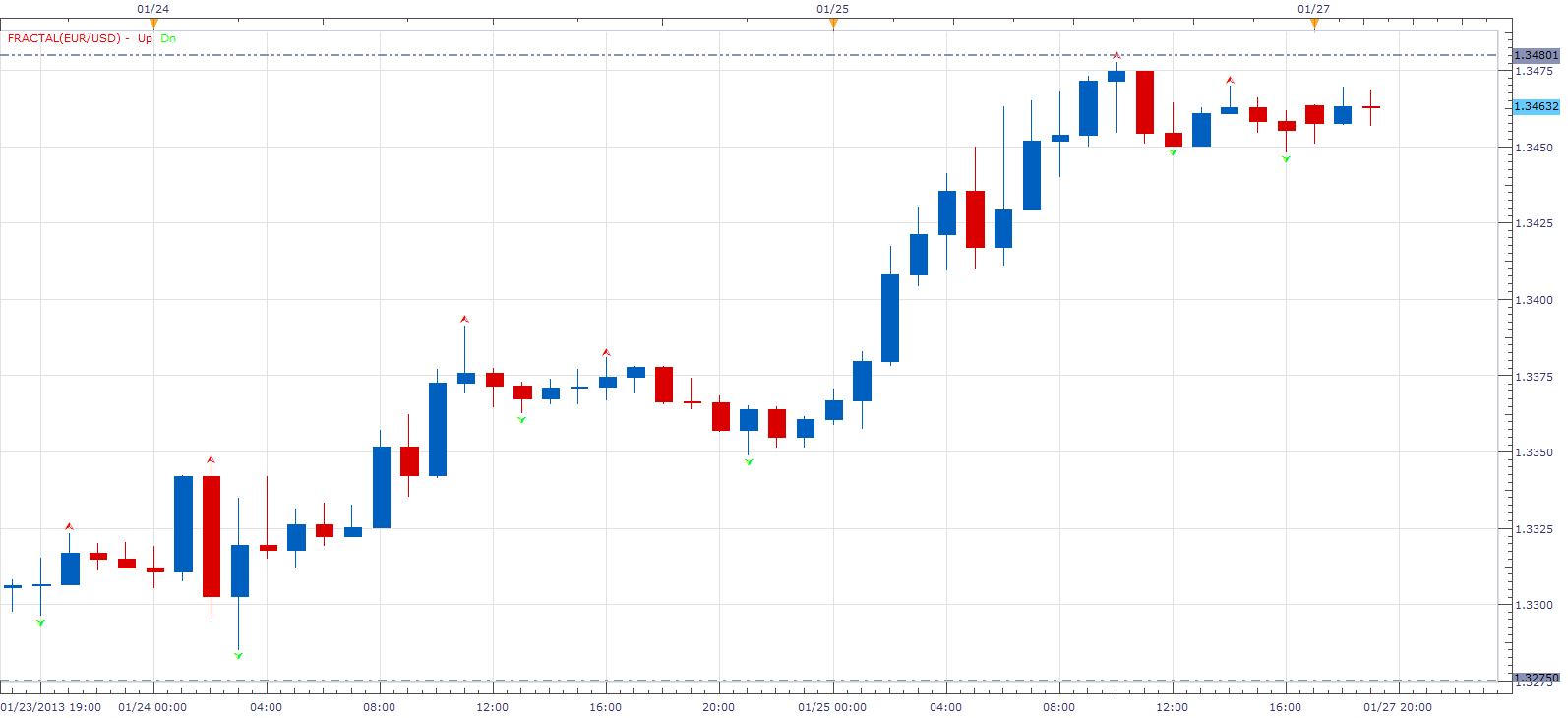Click the 1.3400 price axis label
1568x718 pixels.
tap(1534, 300)
